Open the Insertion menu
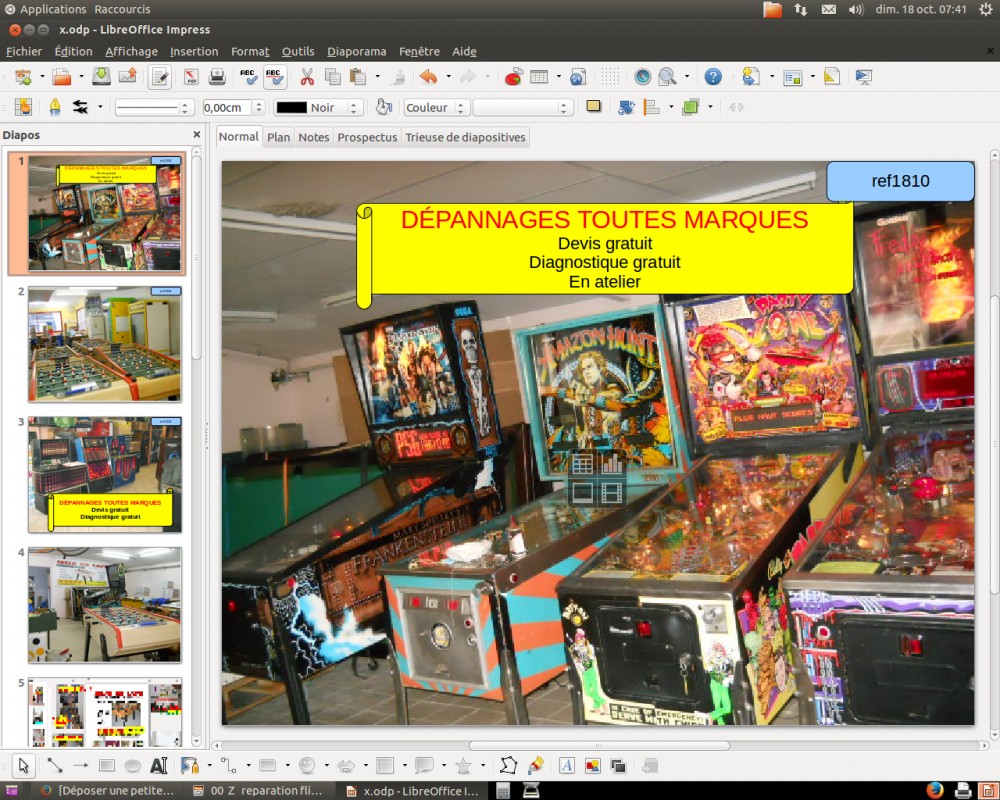The image size is (1000, 800). pos(194,52)
